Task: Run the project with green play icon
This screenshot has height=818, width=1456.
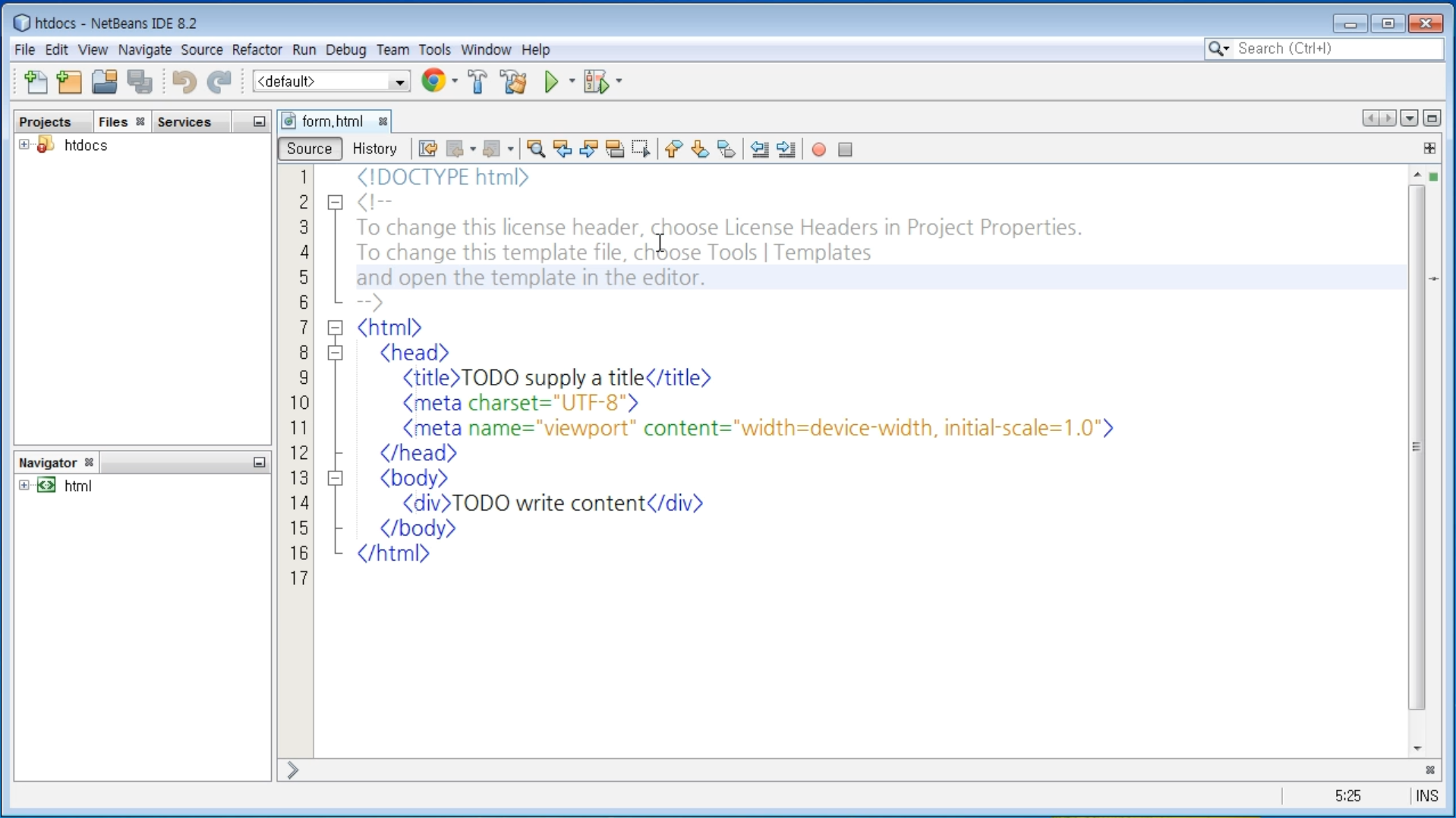Action: coord(552,82)
